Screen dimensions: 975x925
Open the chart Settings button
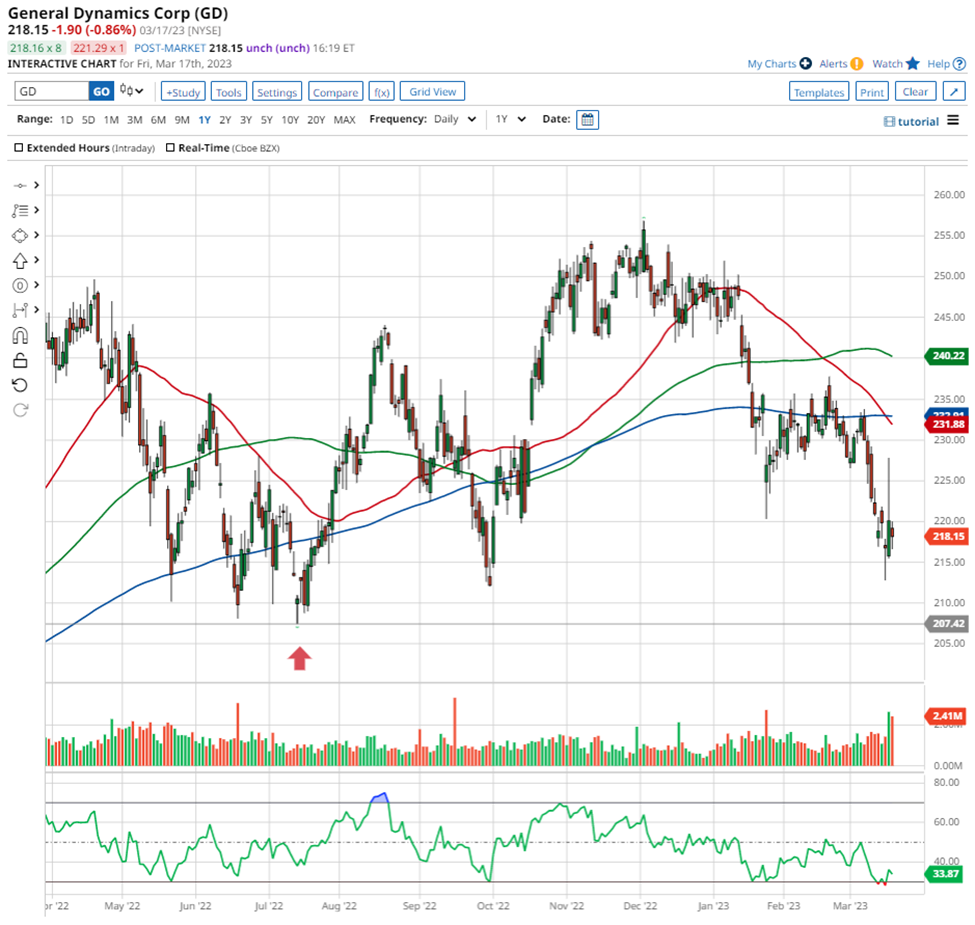tap(277, 92)
